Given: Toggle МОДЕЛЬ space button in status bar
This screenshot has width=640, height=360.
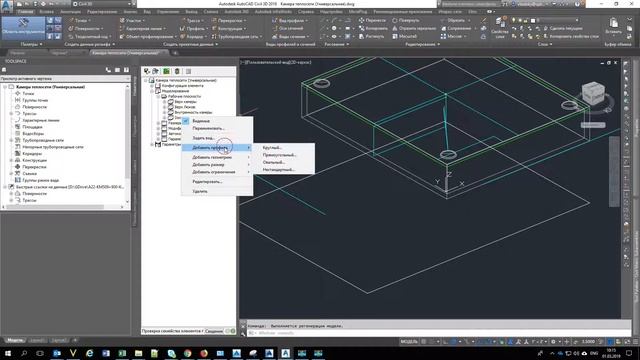Looking at the screenshot, I should tap(409, 342).
